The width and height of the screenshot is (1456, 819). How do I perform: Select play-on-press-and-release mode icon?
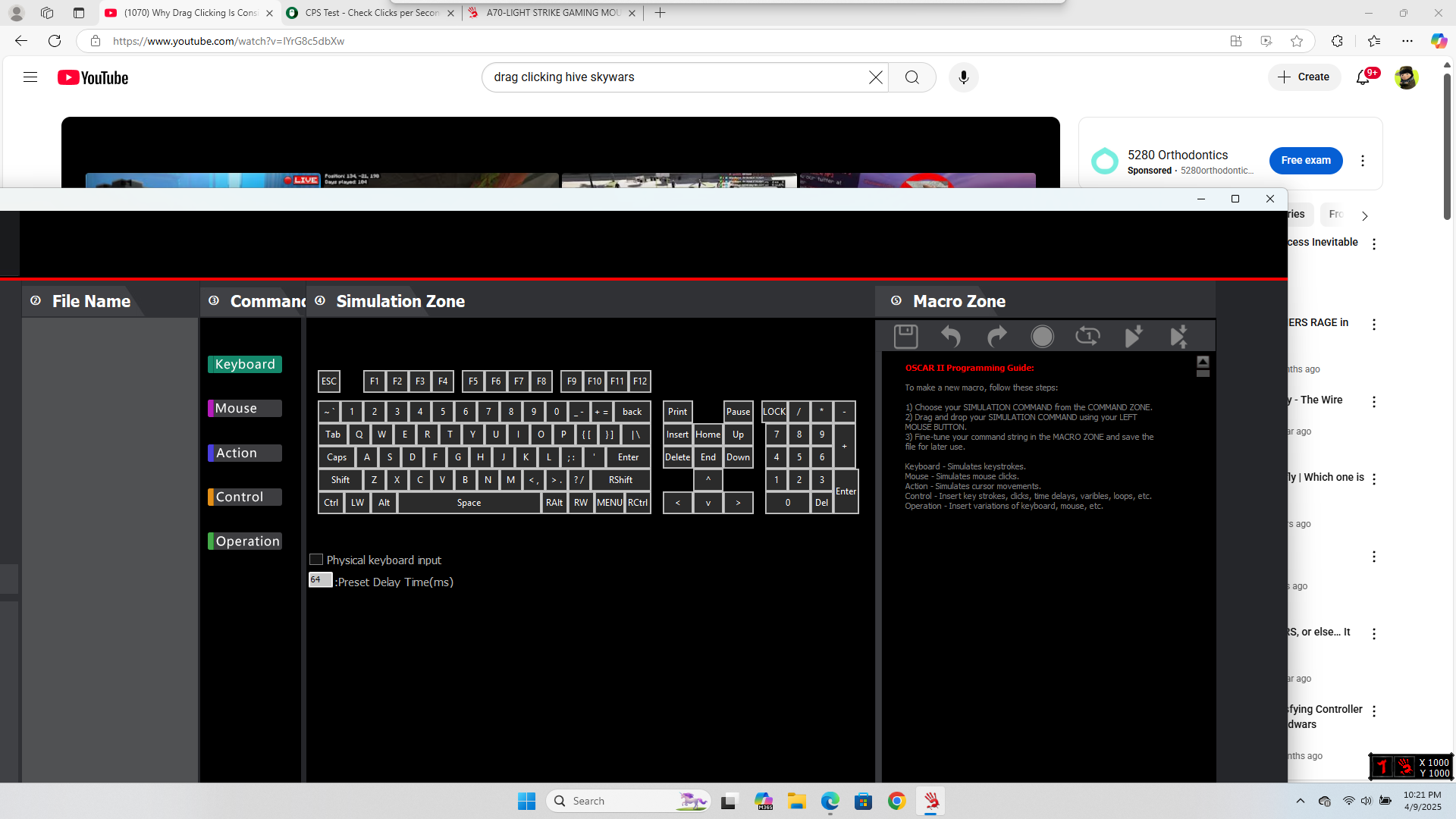coord(1178,336)
